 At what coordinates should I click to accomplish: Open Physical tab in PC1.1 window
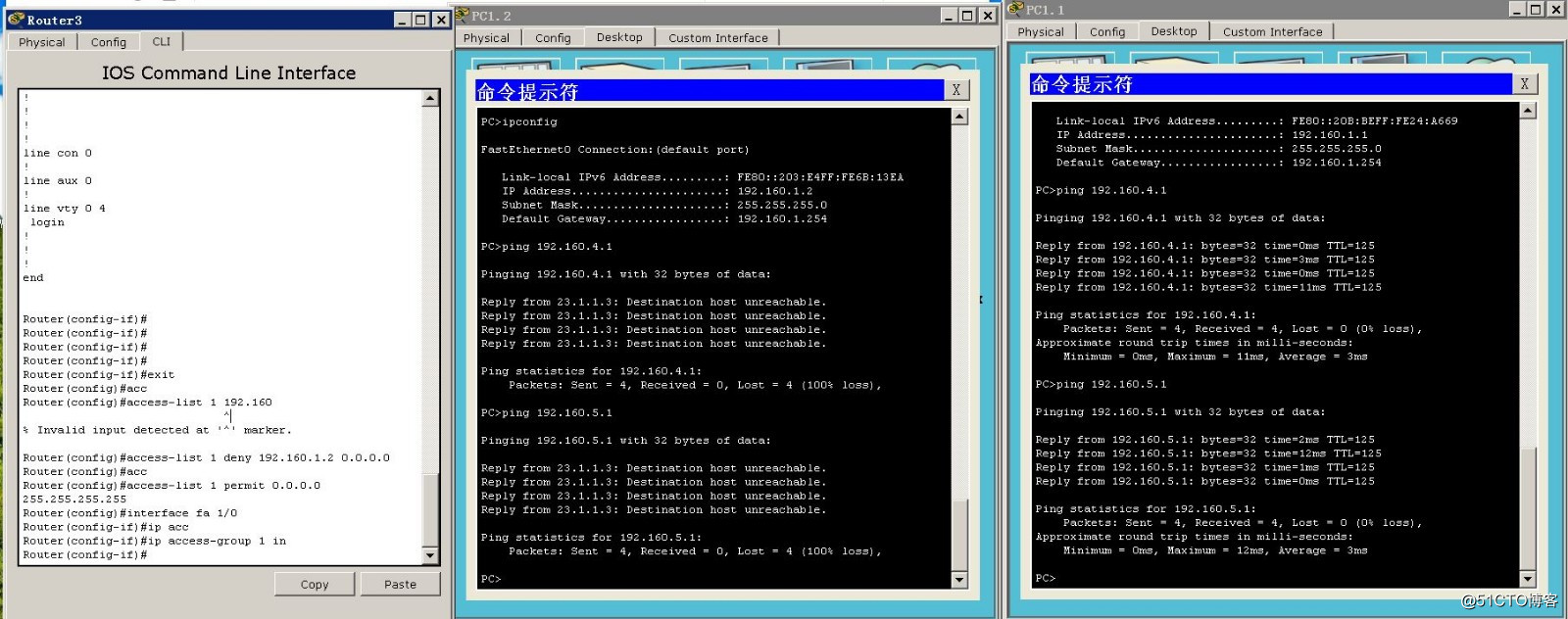1041,32
